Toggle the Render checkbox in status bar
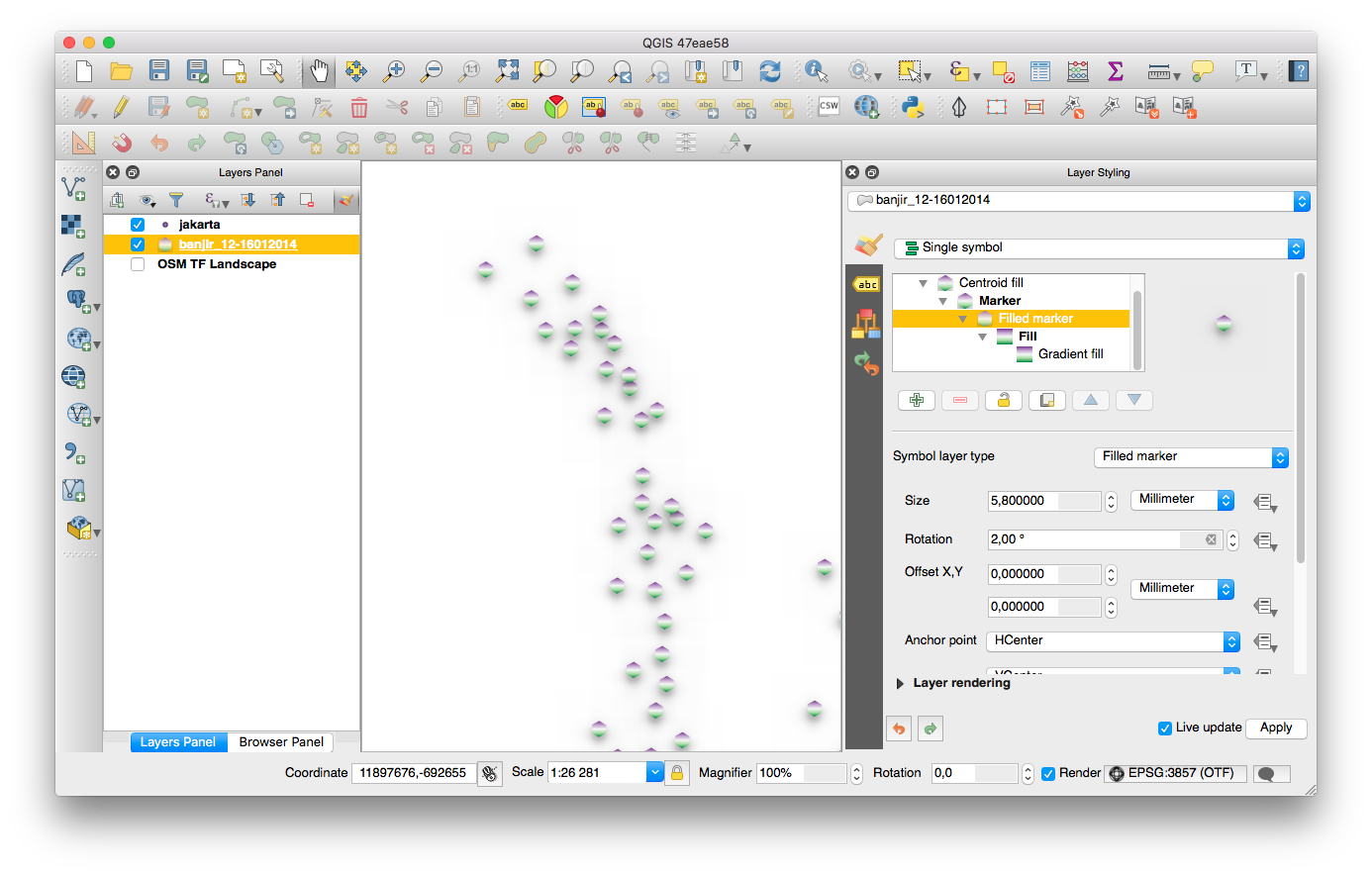1372x875 pixels. click(1048, 773)
